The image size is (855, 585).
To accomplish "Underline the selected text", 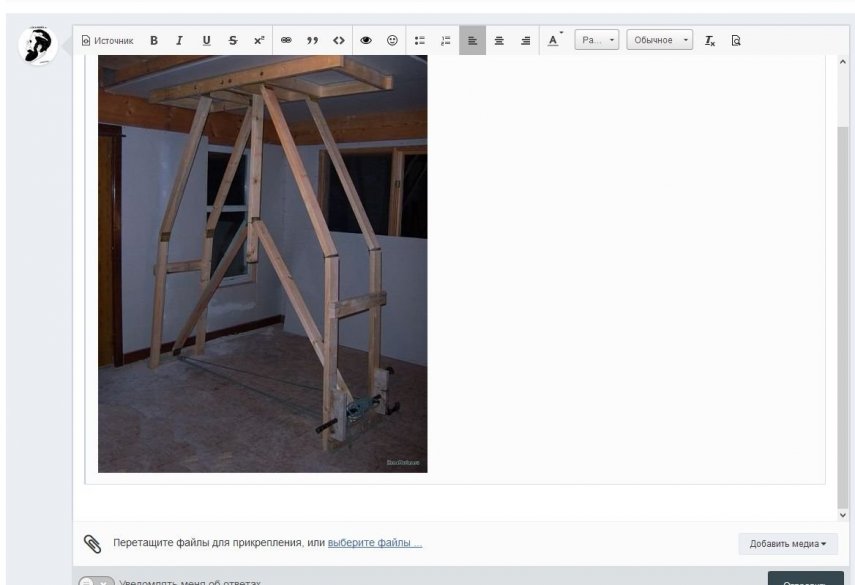I will 207,41.
